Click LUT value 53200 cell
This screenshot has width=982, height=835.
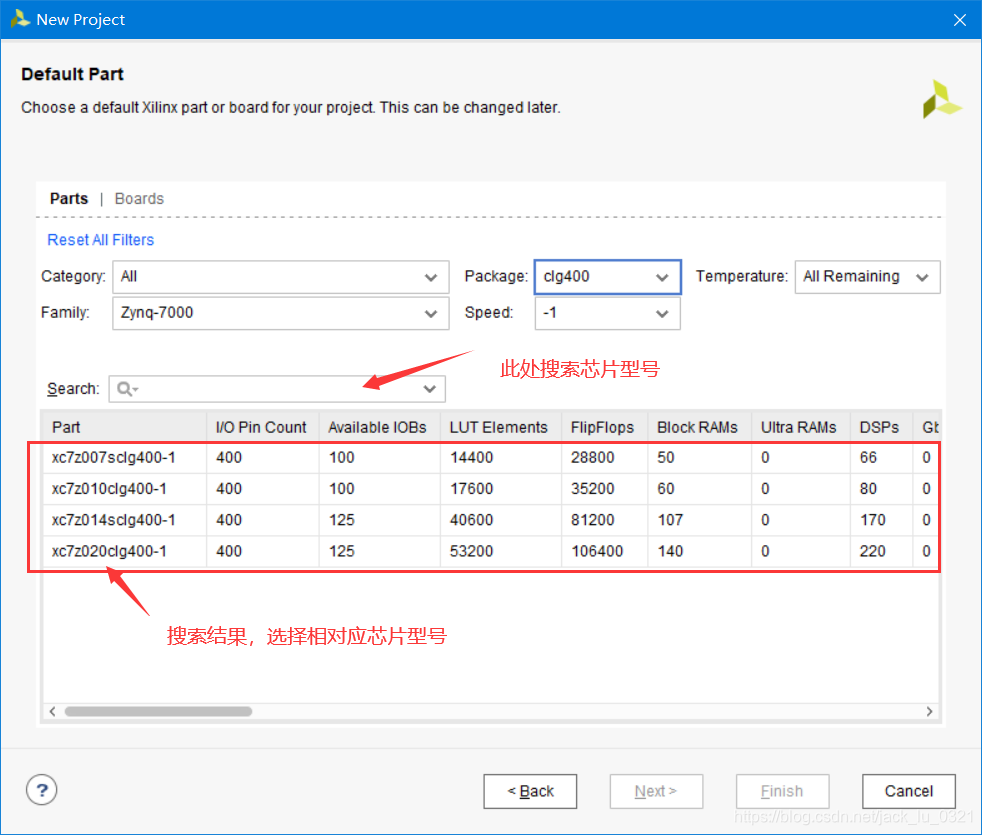pyautogui.click(x=500, y=551)
